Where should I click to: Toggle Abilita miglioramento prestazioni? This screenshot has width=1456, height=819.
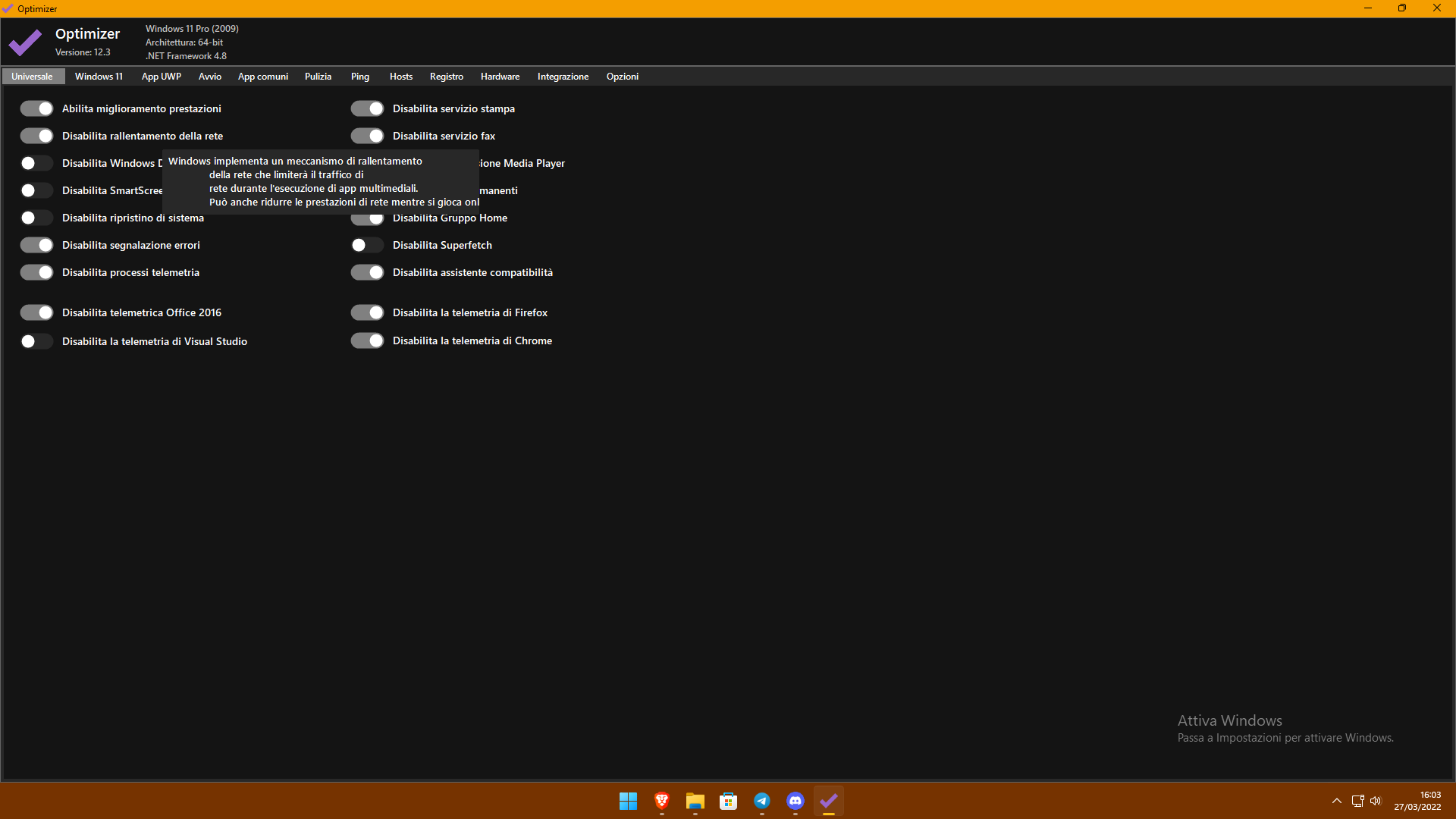[x=36, y=108]
